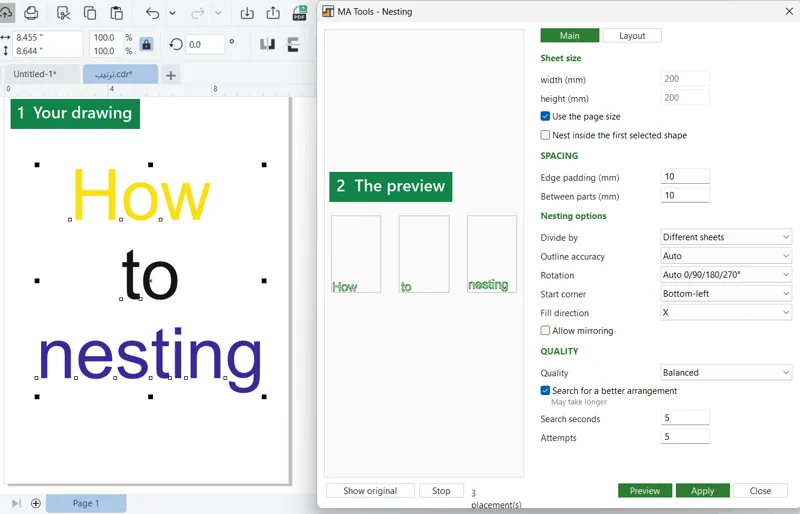Click the last page navigation arrow icon
Screen dimensions: 800x514
coord(16,503)
